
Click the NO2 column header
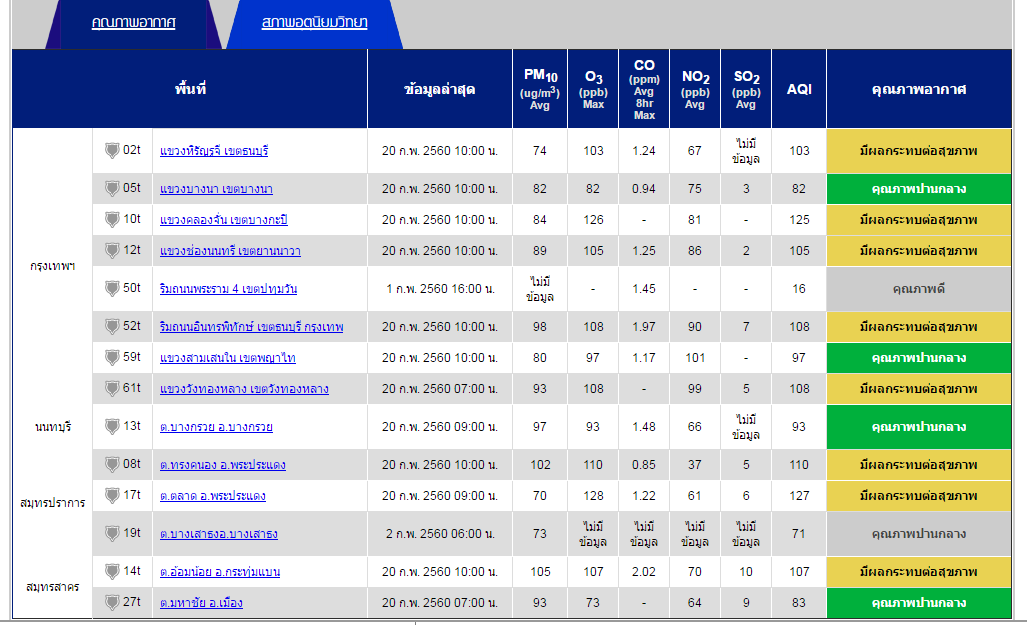[x=695, y=88]
